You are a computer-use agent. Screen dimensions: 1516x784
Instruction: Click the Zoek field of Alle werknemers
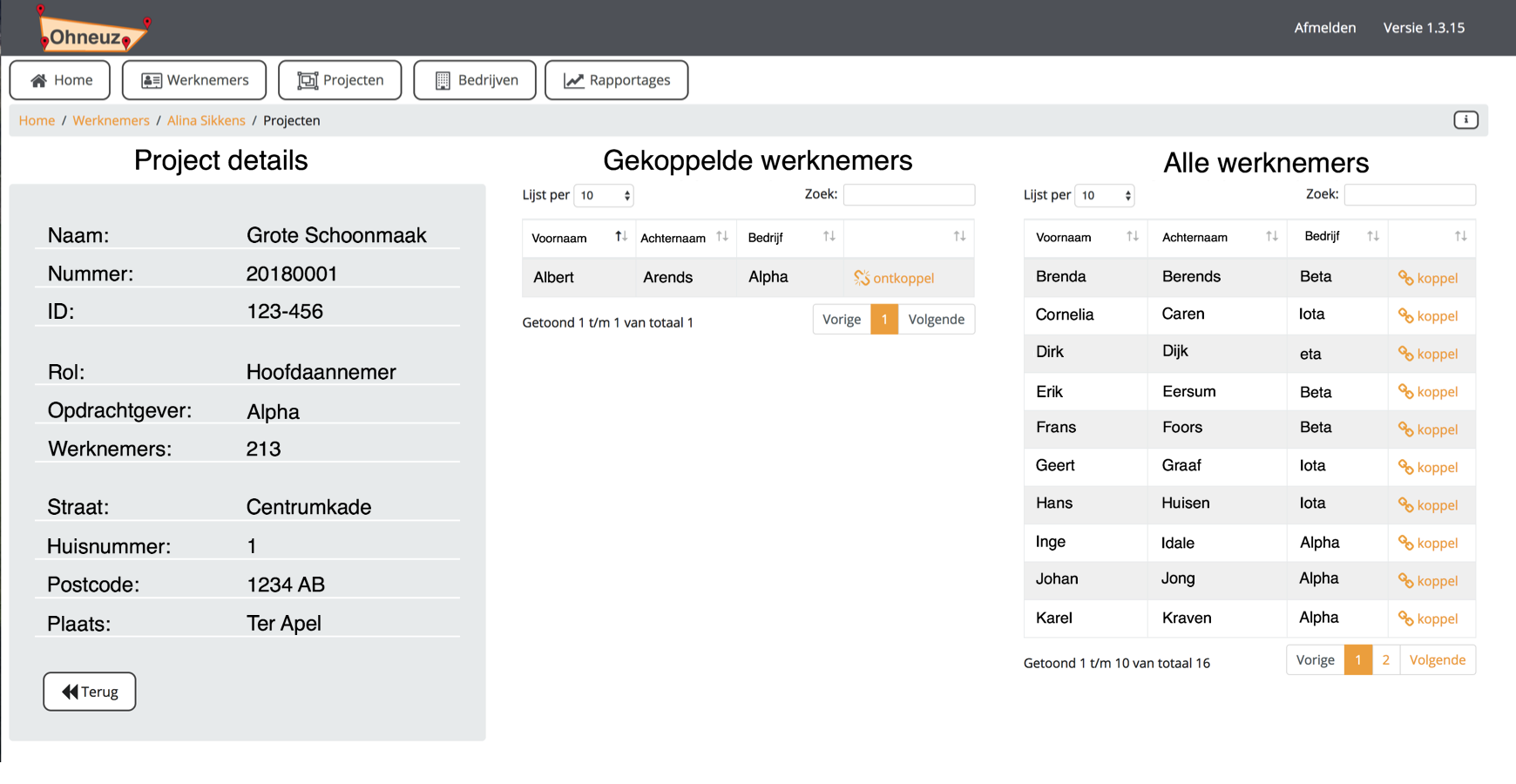point(1410,194)
